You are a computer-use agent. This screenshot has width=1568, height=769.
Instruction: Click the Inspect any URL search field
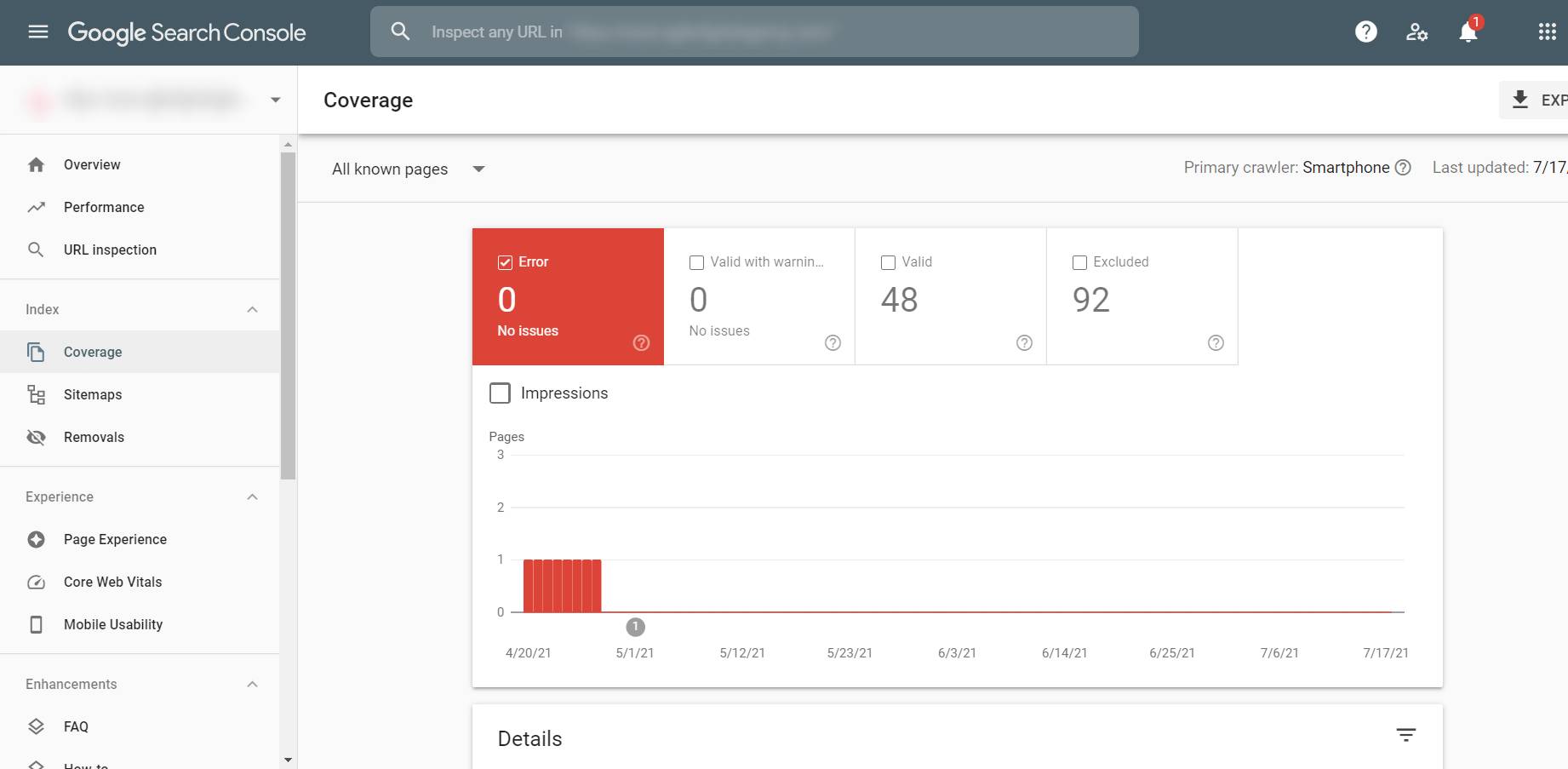click(753, 32)
